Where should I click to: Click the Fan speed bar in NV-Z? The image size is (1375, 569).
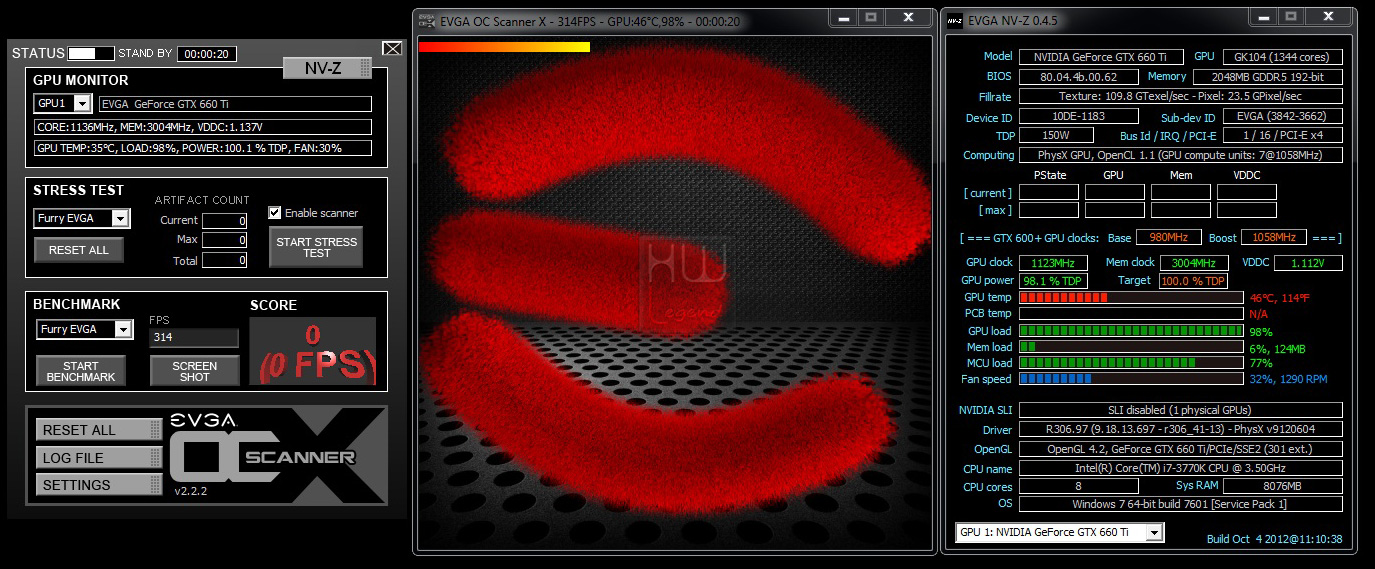(1130, 379)
